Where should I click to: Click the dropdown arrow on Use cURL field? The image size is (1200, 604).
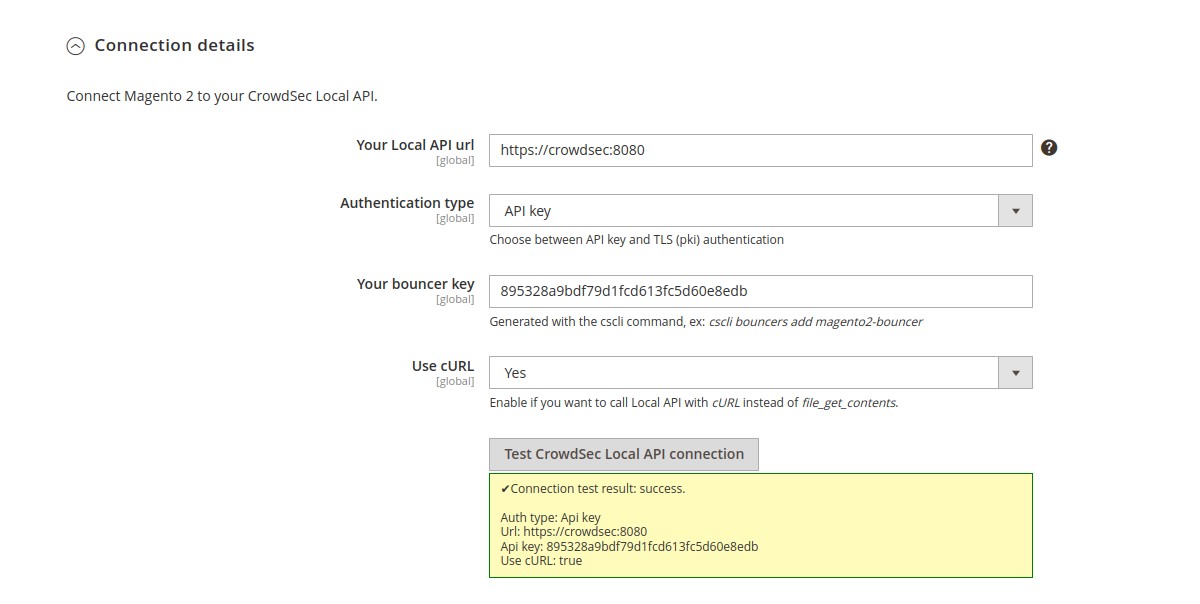[1016, 372]
